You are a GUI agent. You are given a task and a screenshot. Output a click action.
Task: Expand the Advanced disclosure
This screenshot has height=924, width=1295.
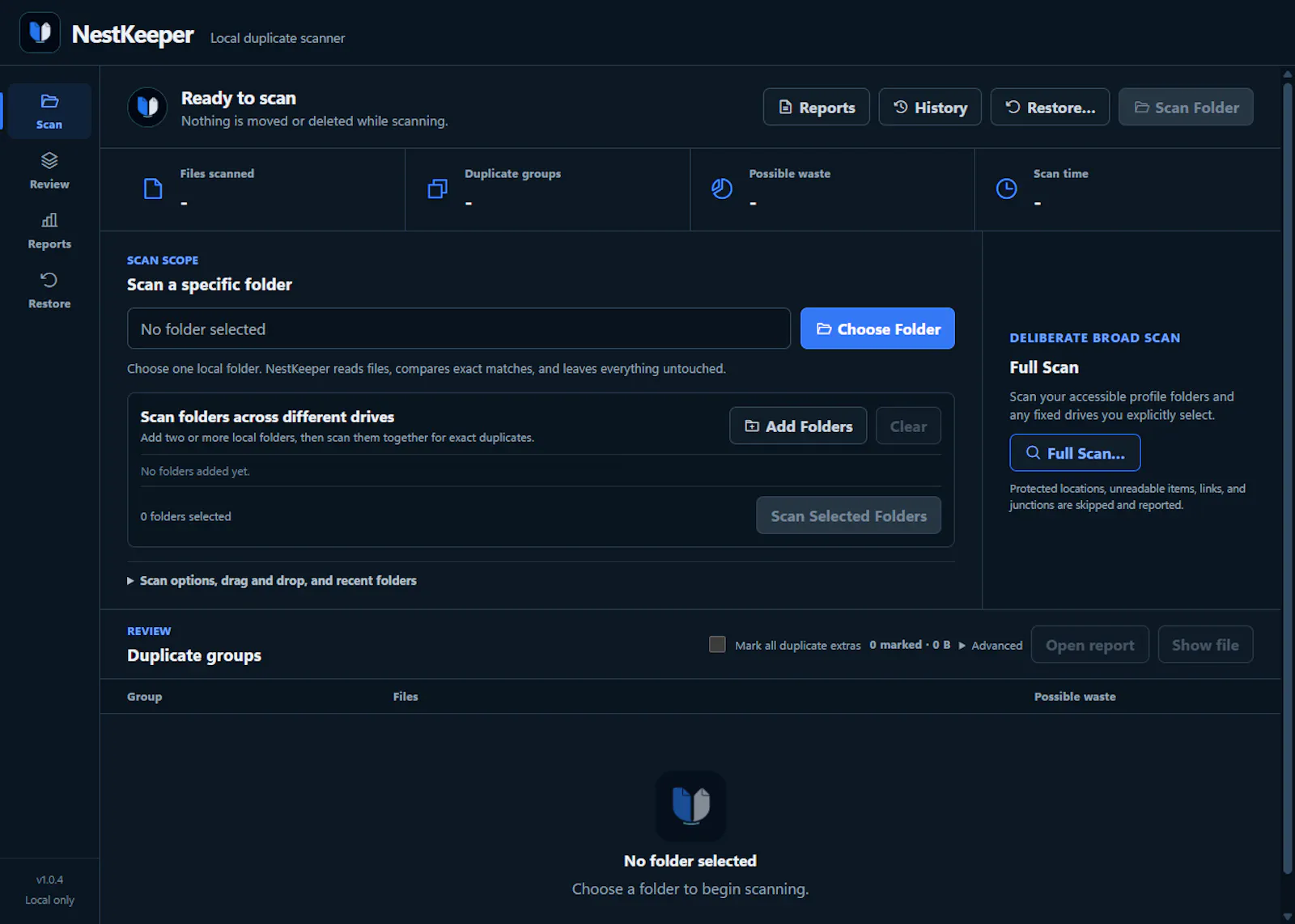(x=991, y=645)
